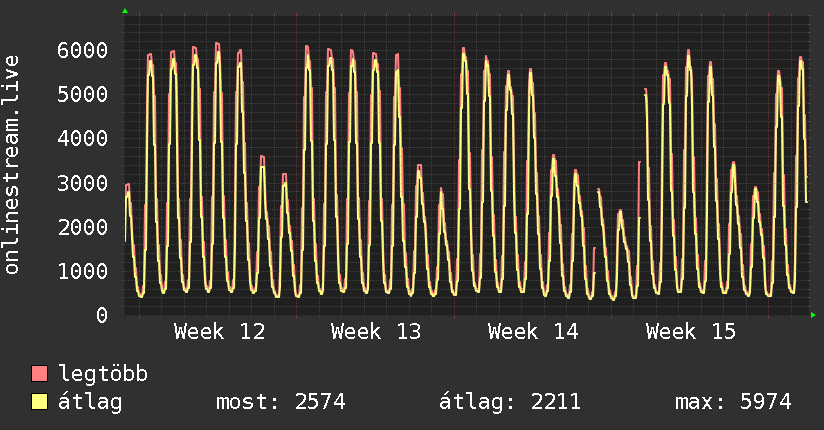The width and height of the screenshot is (824, 430).
Task: Click the 0 y-axis label
Action: click(x=102, y=315)
